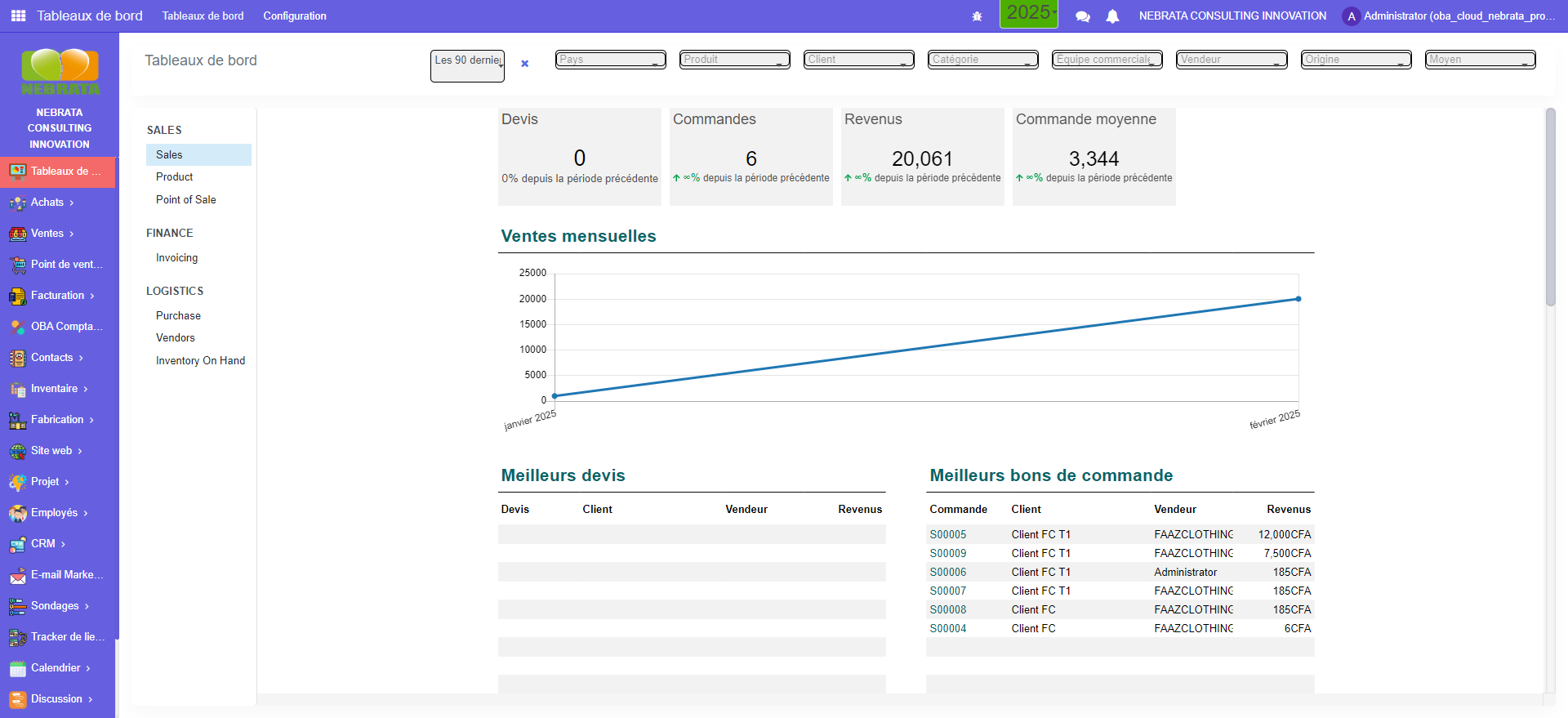Click the Nebrata company logo
The width and height of the screenshot is (1568, 718).
click(x=60, y=72)
